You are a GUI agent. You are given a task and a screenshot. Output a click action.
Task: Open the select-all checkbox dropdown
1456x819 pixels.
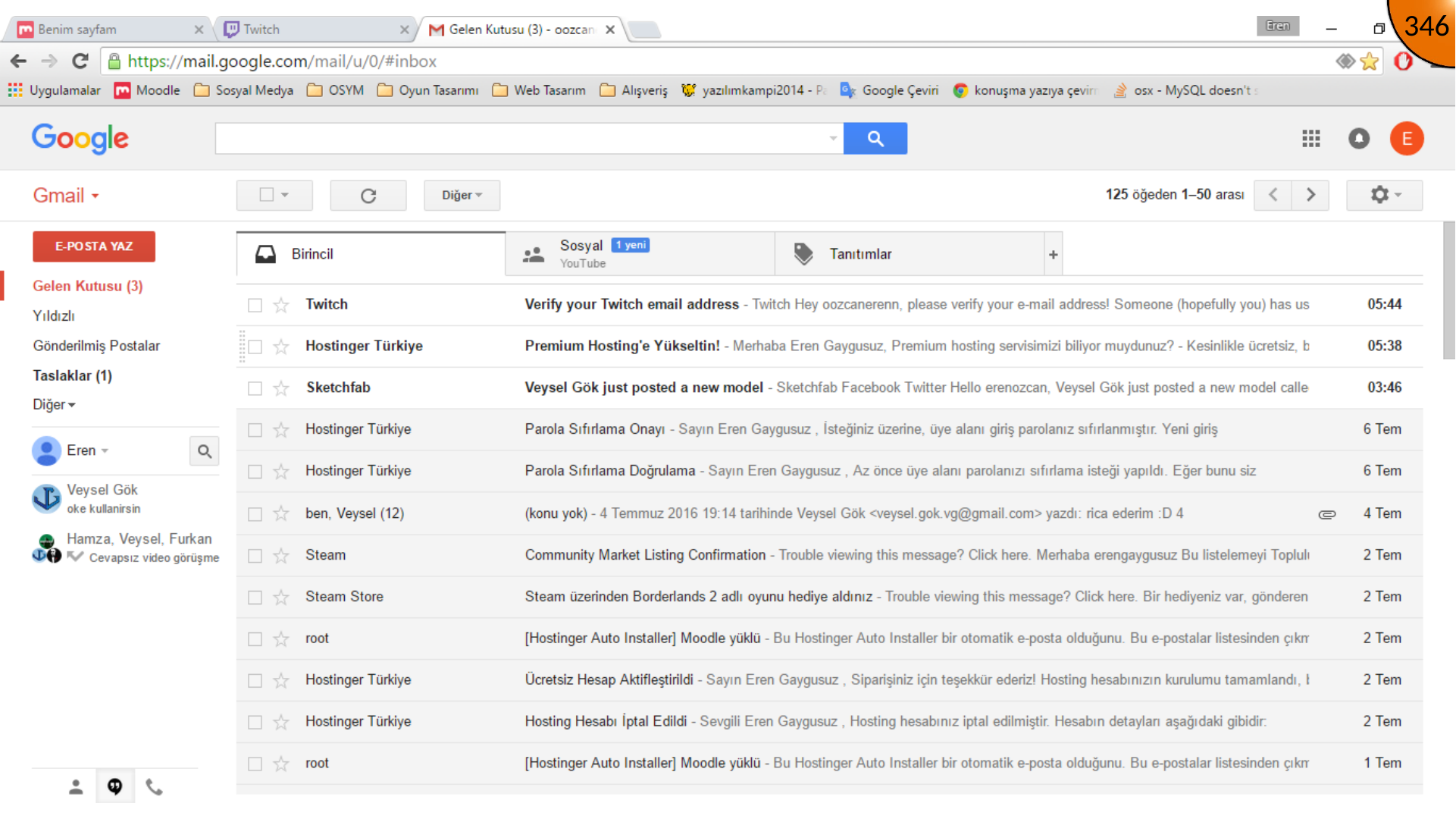[274, 195]
